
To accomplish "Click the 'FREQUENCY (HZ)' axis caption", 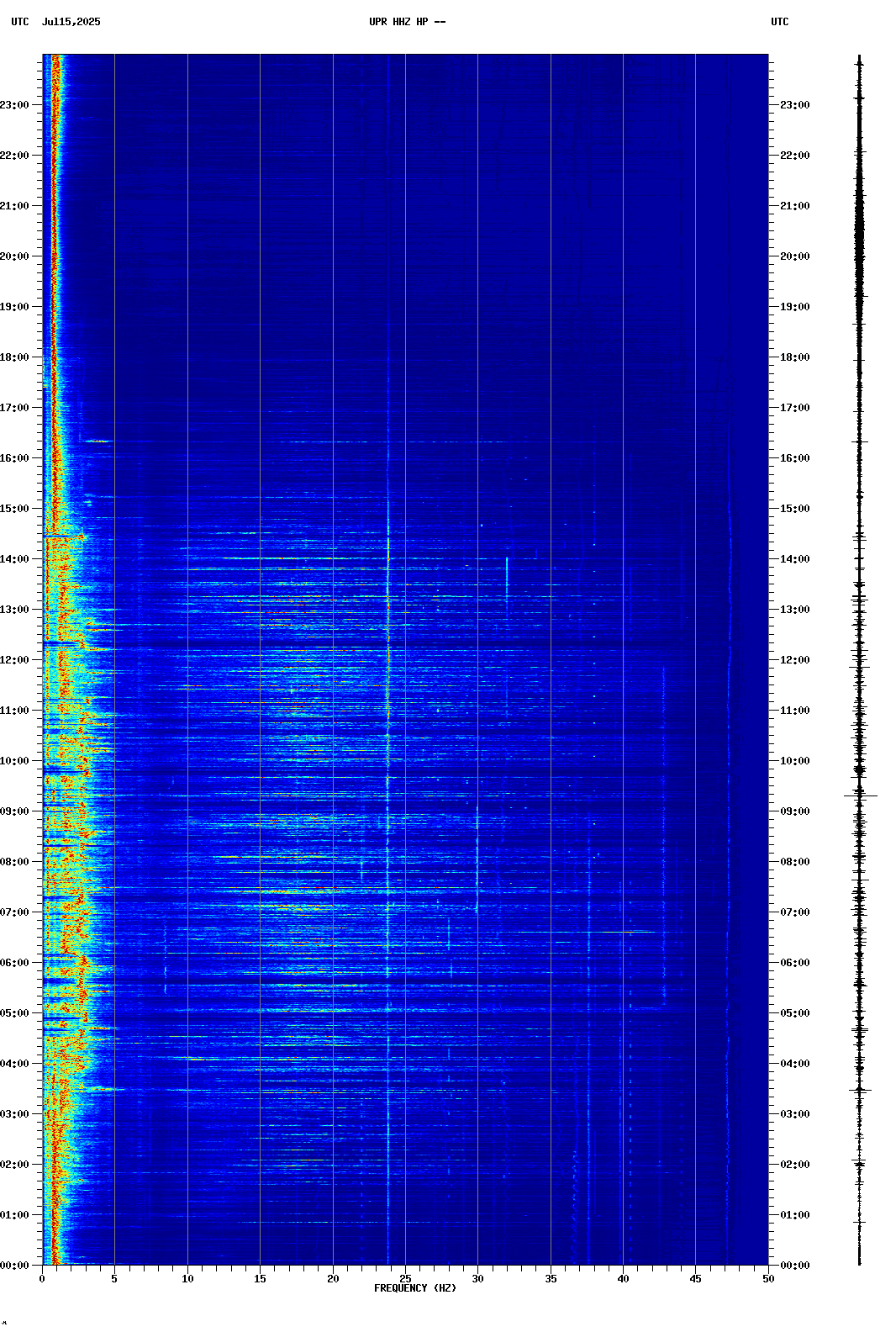I will (415, 1288).
